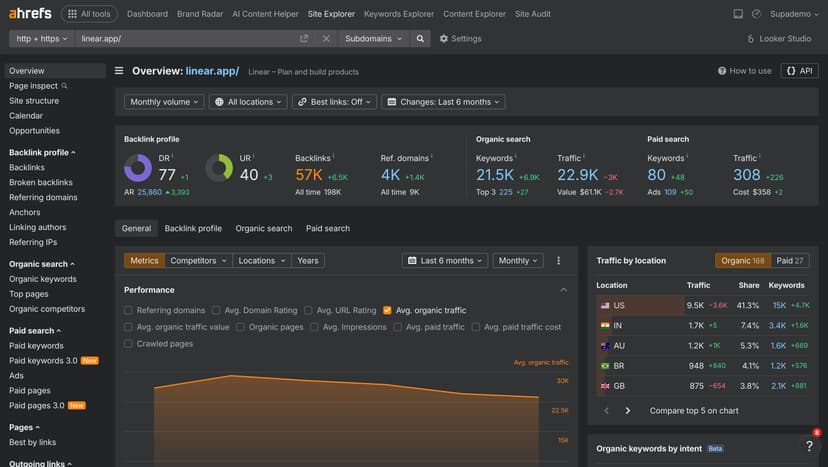Open Monthly volume dropdown

pyautogui.click(x=164, y=102)
